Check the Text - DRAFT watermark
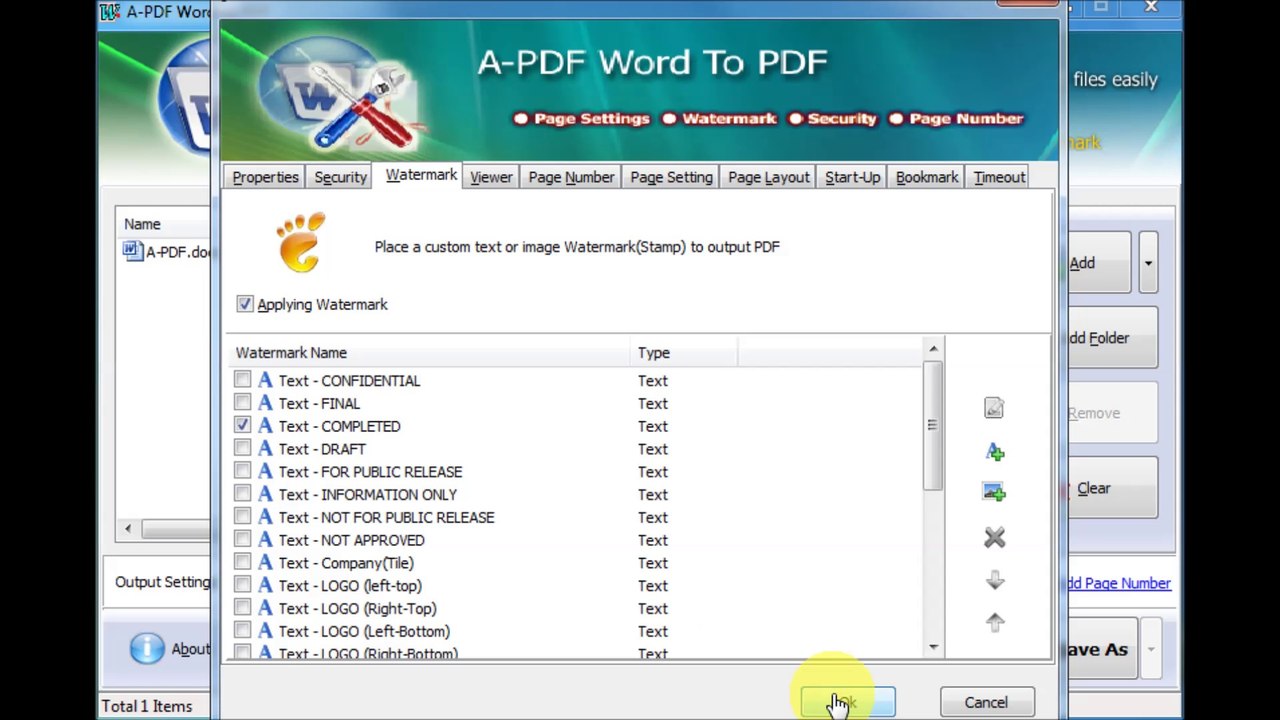1280x720 pixels. pyautogui.click(x=242, y=448)
